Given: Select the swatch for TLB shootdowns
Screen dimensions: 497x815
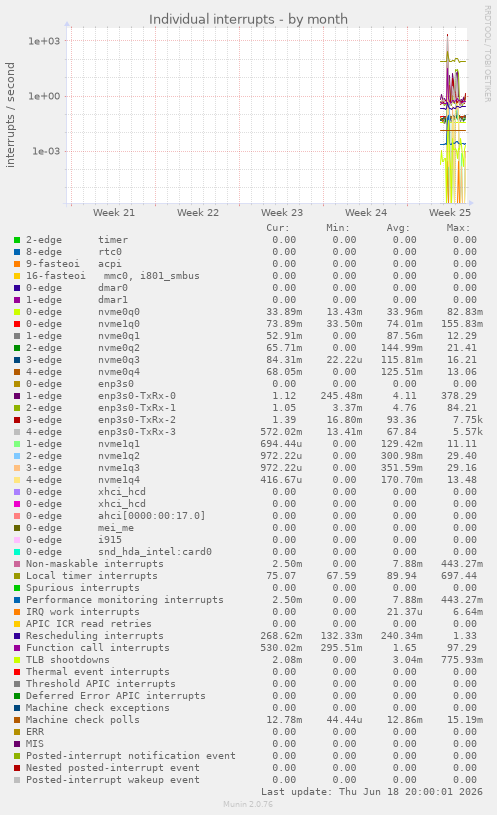Looking at the screenshot, I should [17, 660].
